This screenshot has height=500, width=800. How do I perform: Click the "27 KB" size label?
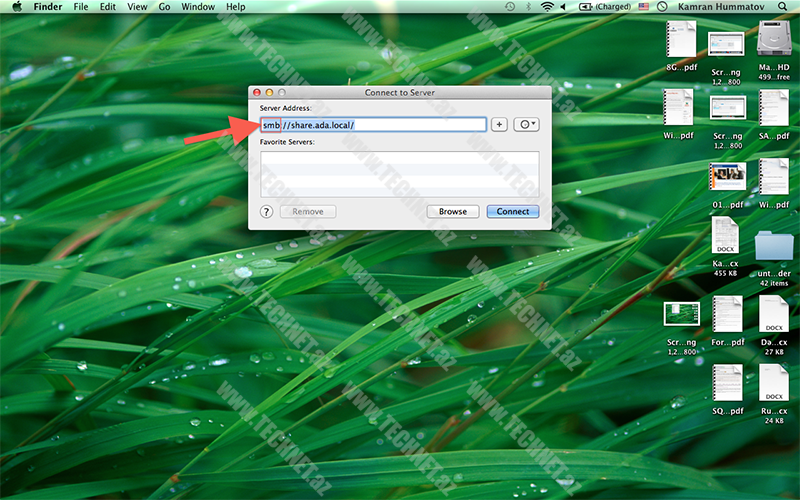click(774, 352)
